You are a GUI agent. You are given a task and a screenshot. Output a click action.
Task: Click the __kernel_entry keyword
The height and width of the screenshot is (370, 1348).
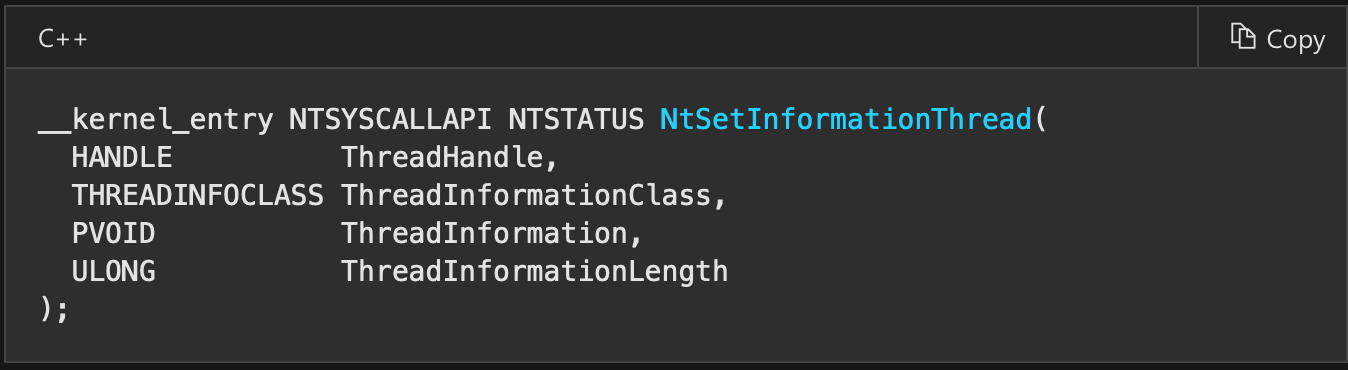[x=156, y=120]
